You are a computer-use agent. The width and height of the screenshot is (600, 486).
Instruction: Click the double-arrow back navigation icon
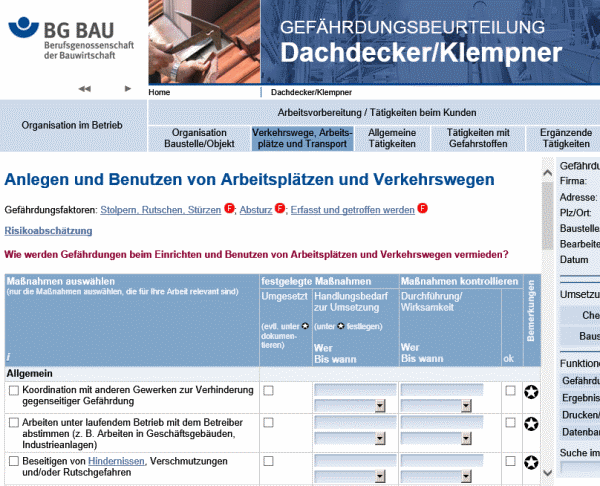(x=84, y=89)
